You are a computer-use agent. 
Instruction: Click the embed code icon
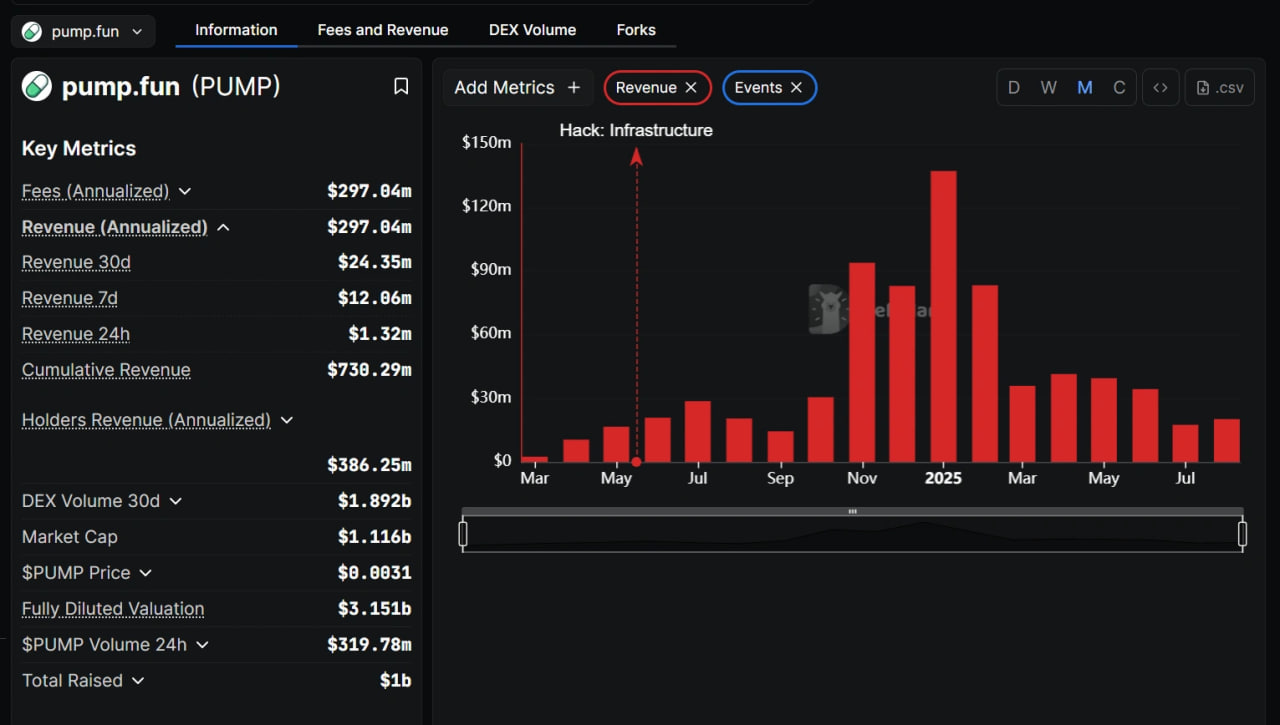click(x=1160, y=88)
